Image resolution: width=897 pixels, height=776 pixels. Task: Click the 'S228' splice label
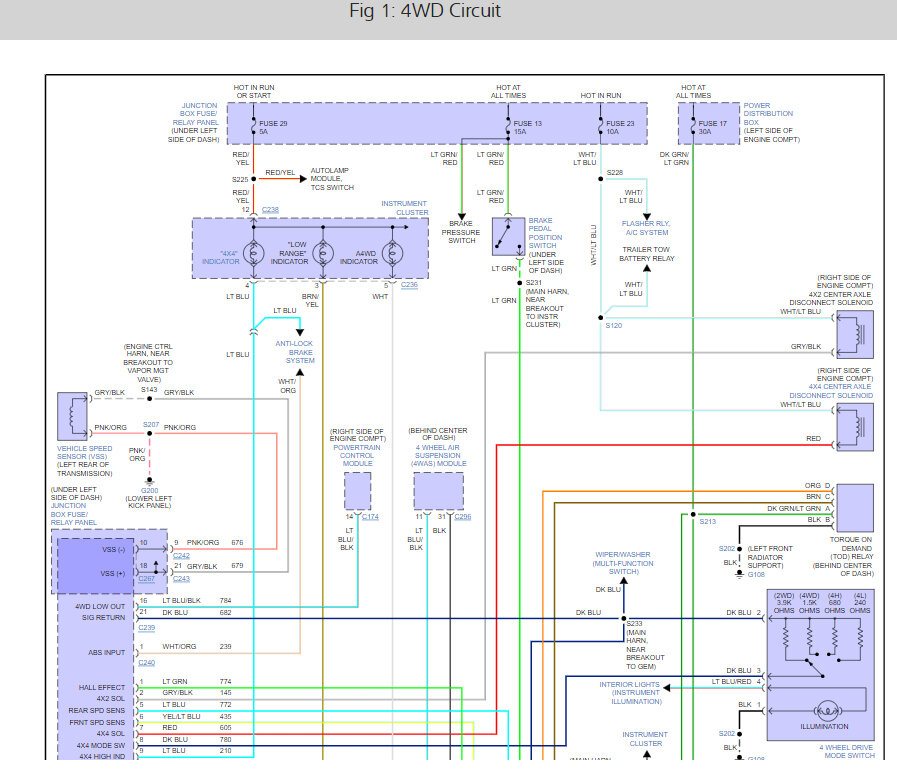pos(615,172)
